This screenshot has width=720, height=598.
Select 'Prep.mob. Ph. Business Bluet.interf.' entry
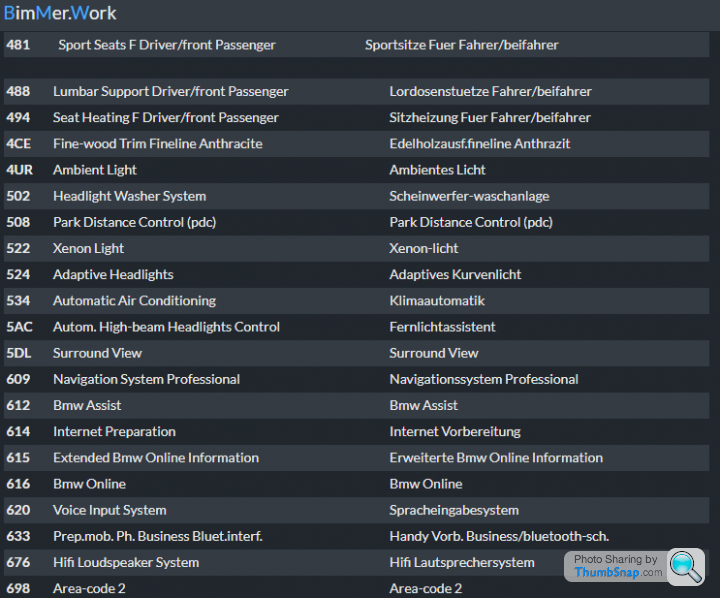[x=158, y=536]
